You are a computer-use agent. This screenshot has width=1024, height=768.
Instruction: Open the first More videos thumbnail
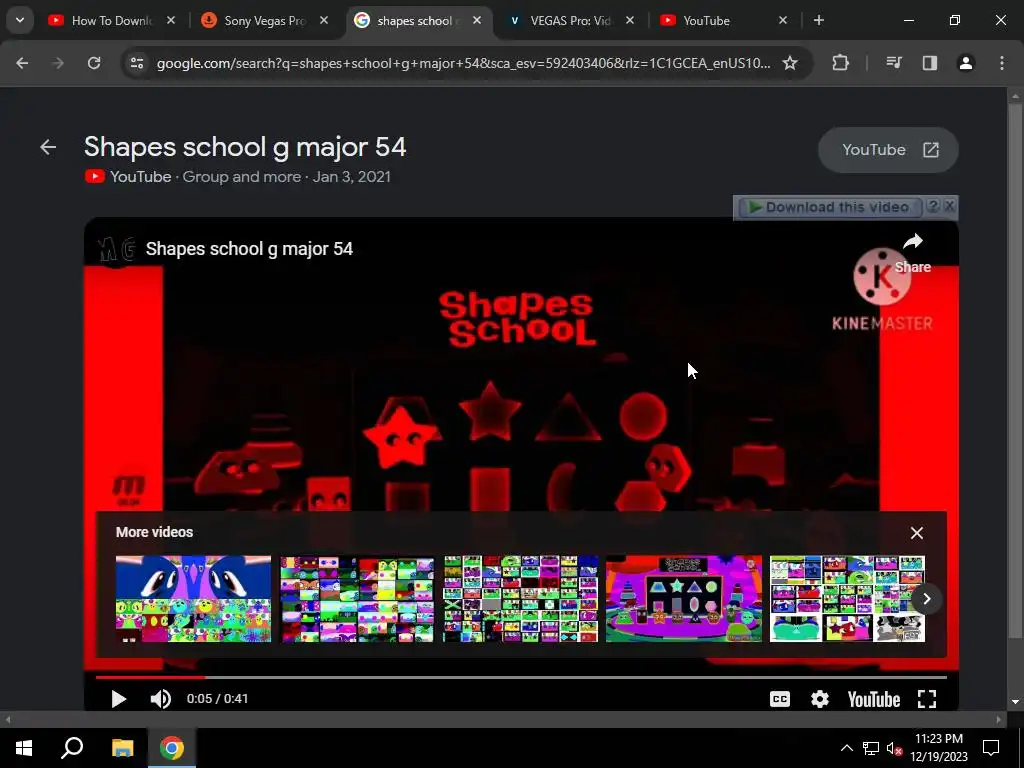click(193, 599)
